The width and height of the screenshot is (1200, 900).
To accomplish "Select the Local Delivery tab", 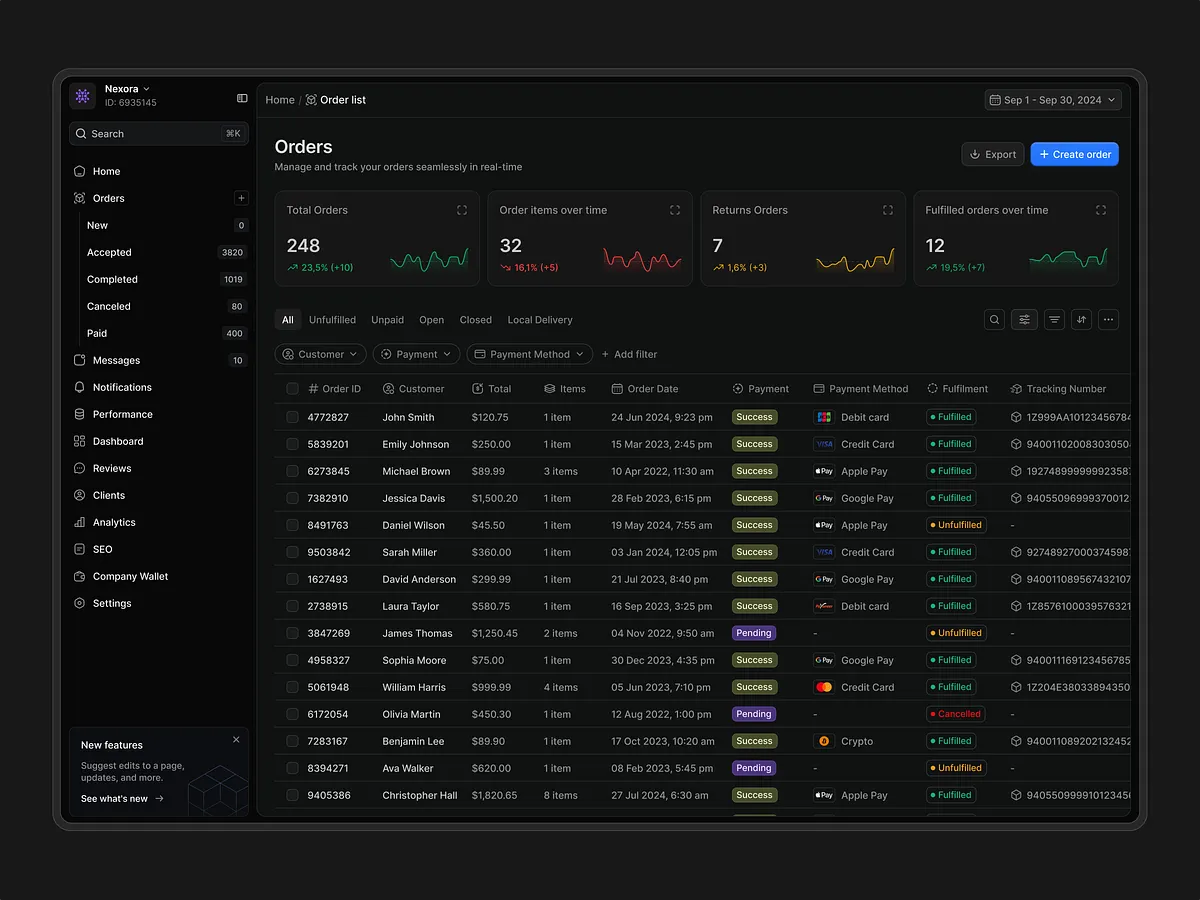I will [x=539, y=319].
